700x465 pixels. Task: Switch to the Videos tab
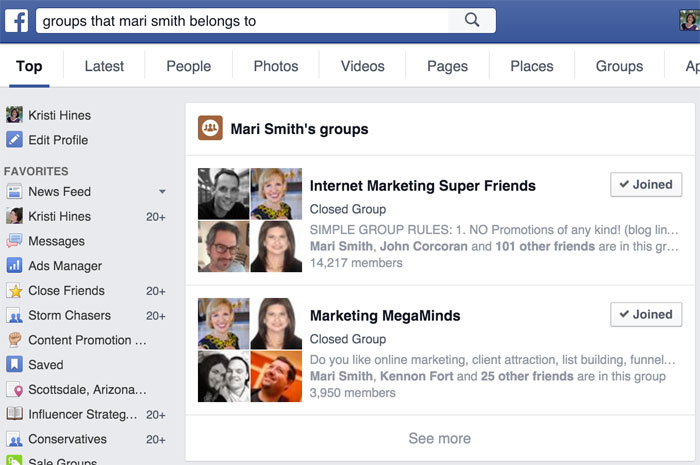click(362, 66)
